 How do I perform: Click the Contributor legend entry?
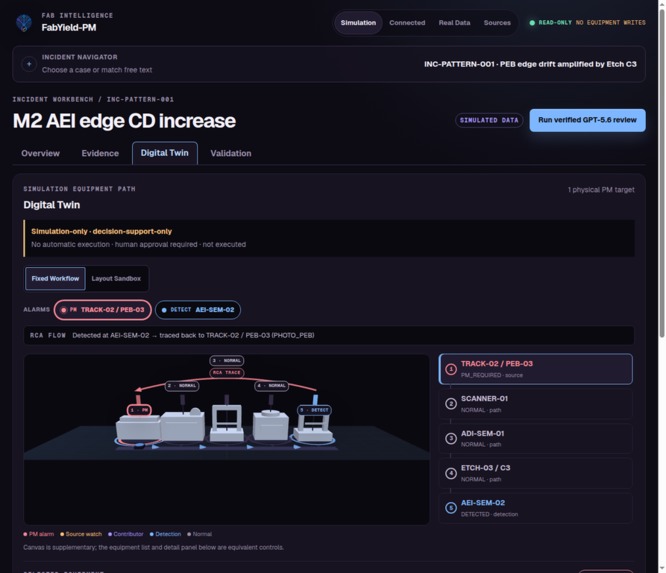click(x=126, y=534)
